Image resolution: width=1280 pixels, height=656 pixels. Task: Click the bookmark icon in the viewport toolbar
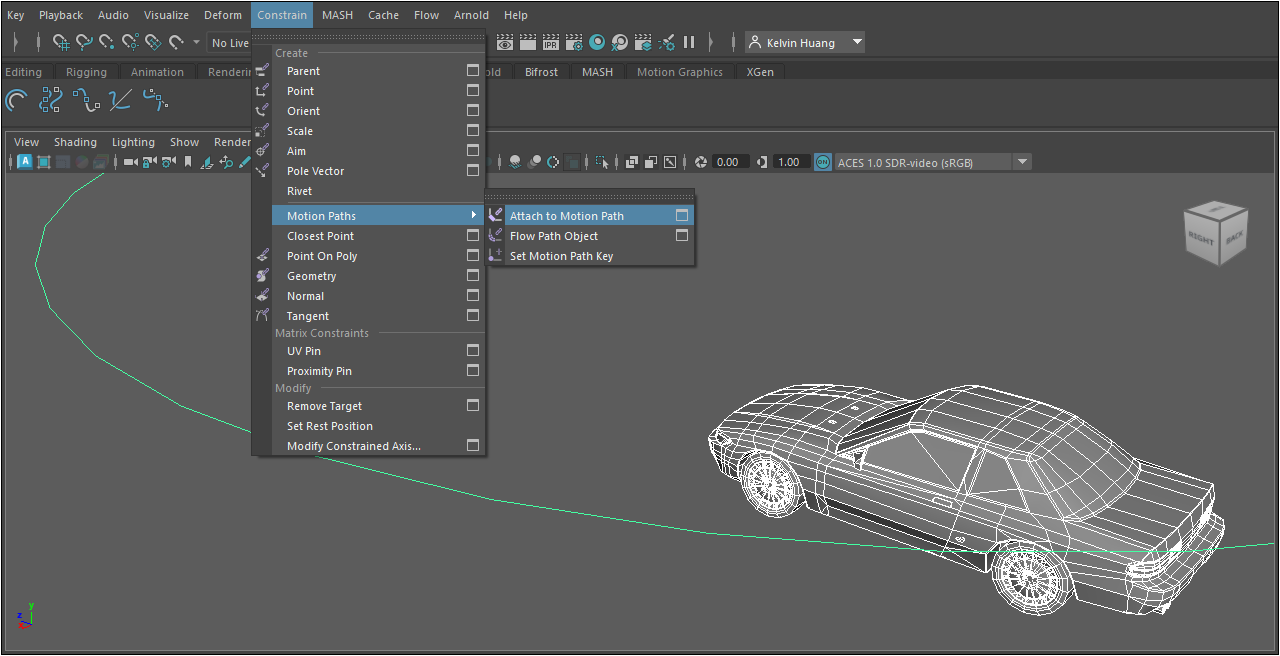pyautogui.click(x=187, y=162)
